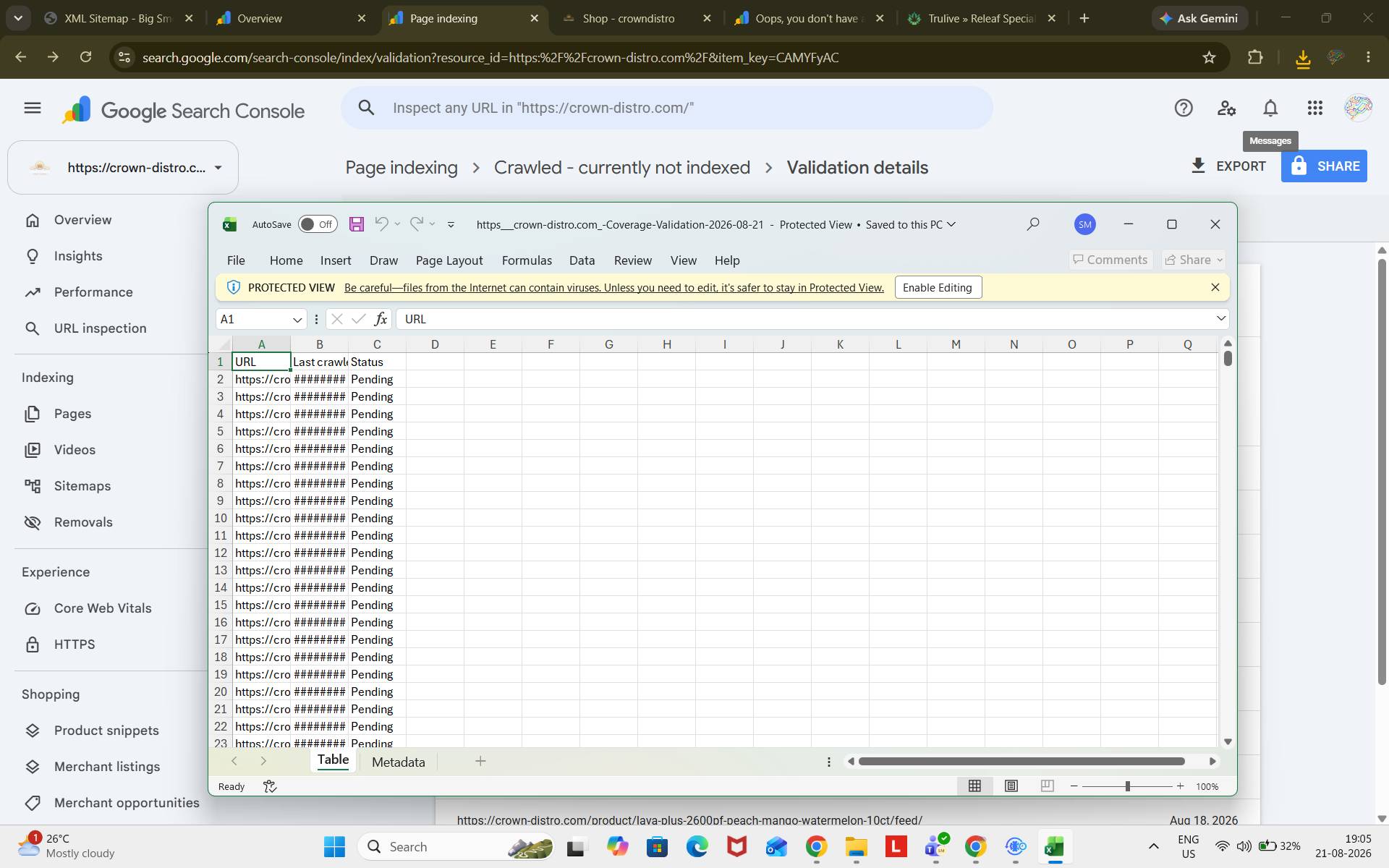Add a new sheet with plus icon

pyautogui.click(x=480, y=761)
